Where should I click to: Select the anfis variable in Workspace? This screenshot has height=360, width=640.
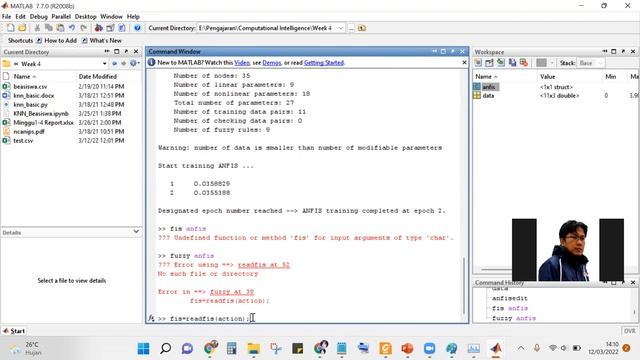click(x=489, y=87)
